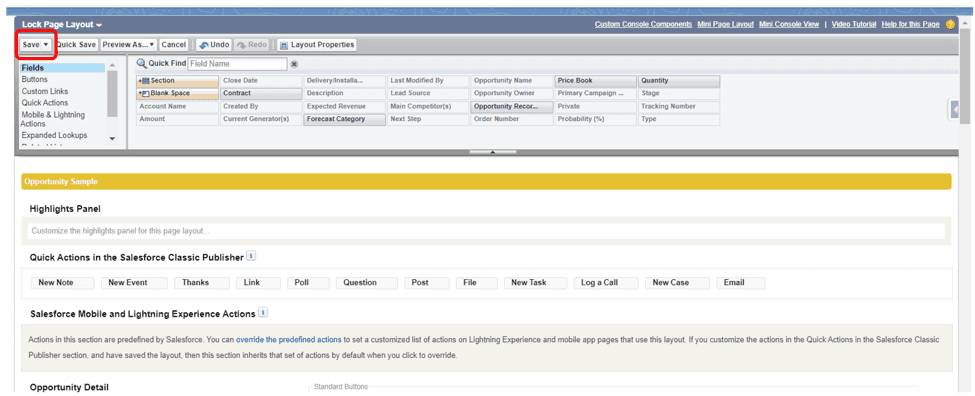Image resolution: width=975 pixels, height=396 pixels.
Task: Select the New Note quick action
Action: coord(62,283)
